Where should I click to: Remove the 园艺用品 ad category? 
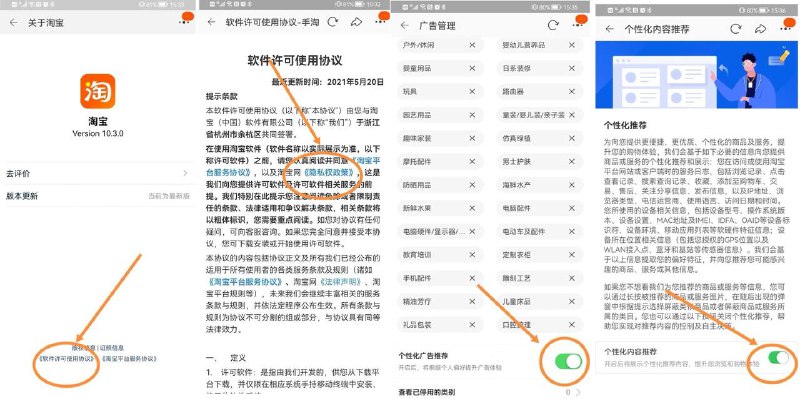click(472, 115)
